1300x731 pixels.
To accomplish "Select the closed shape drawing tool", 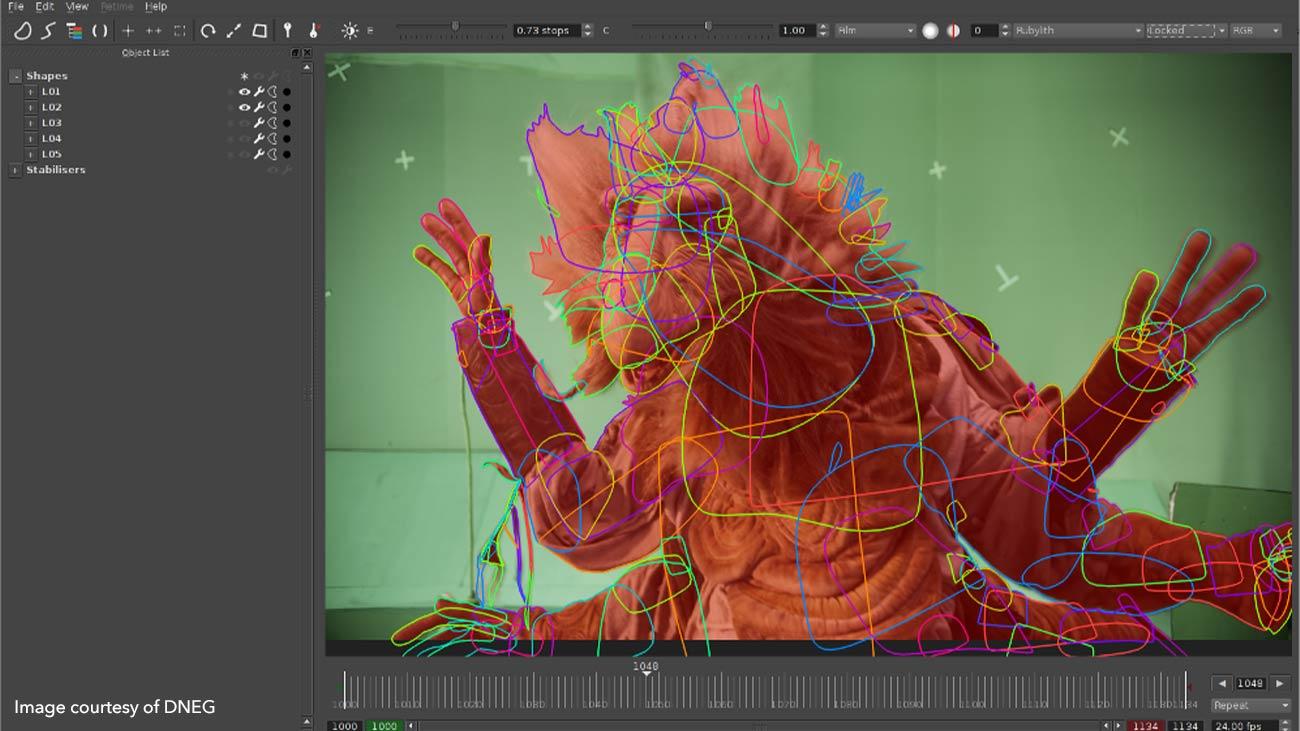I will [x=22, y=31].
